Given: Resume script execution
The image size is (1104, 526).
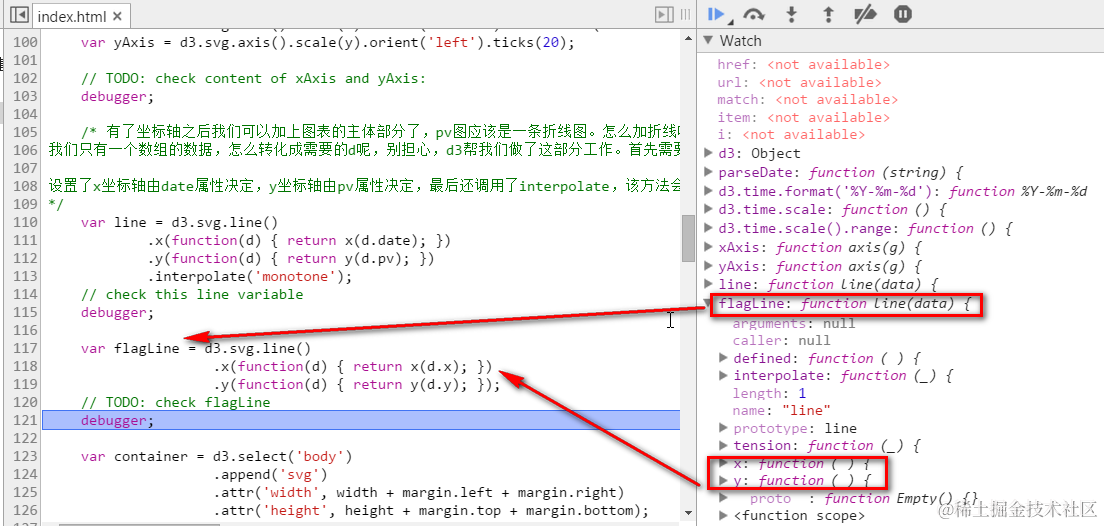Looking at the screenshot, I should coord(716,14).
